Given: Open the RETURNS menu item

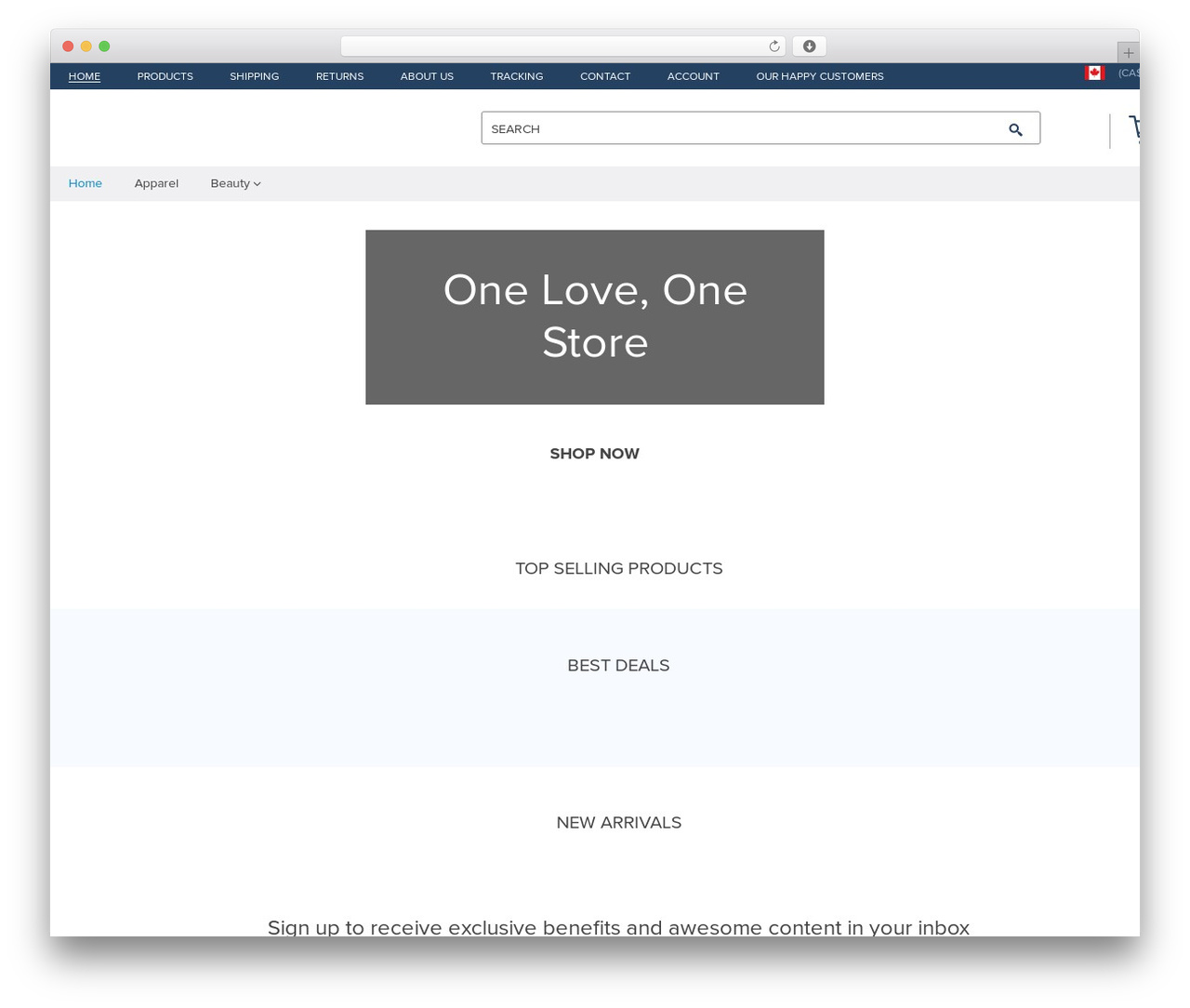Looking at the screenshot, I should click(339, 76).
